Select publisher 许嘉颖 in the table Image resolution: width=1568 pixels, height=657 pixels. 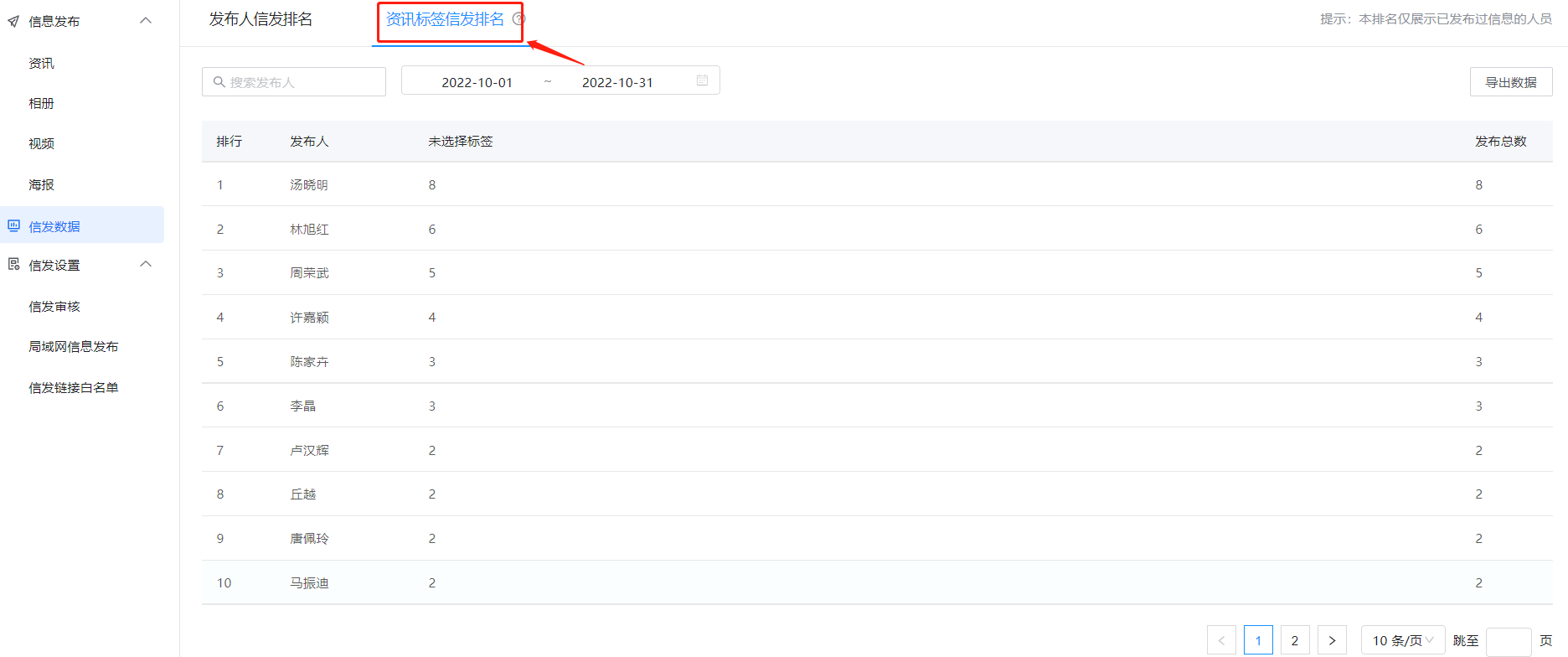coord(309,317)
